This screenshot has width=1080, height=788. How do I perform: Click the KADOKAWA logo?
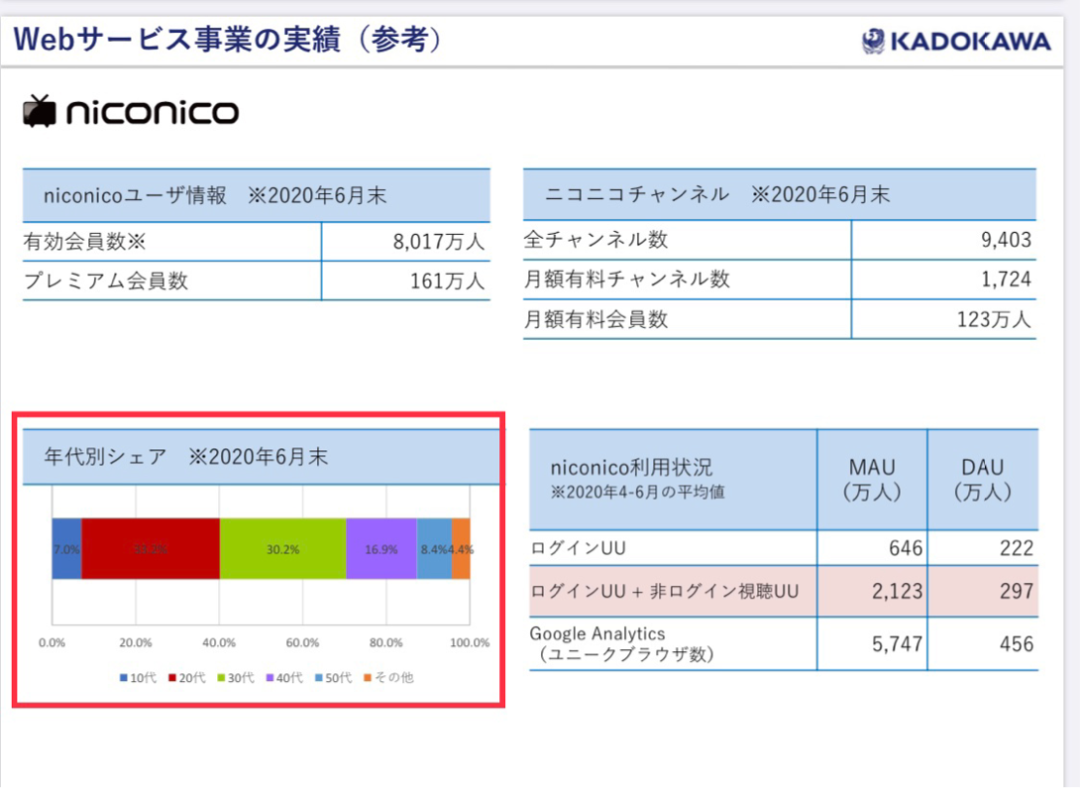[x=955, y=41]
